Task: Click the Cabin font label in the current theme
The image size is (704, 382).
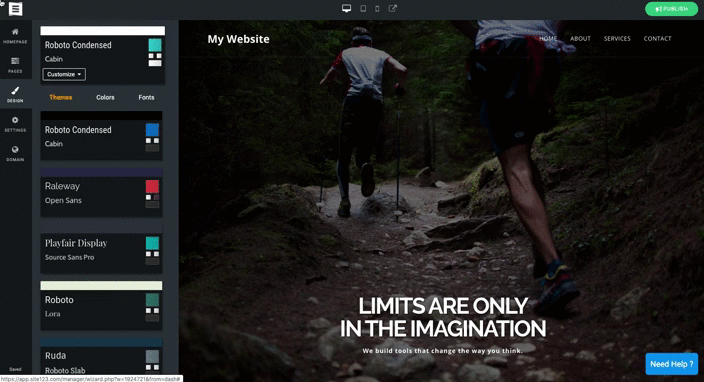Action: [53, 59]
